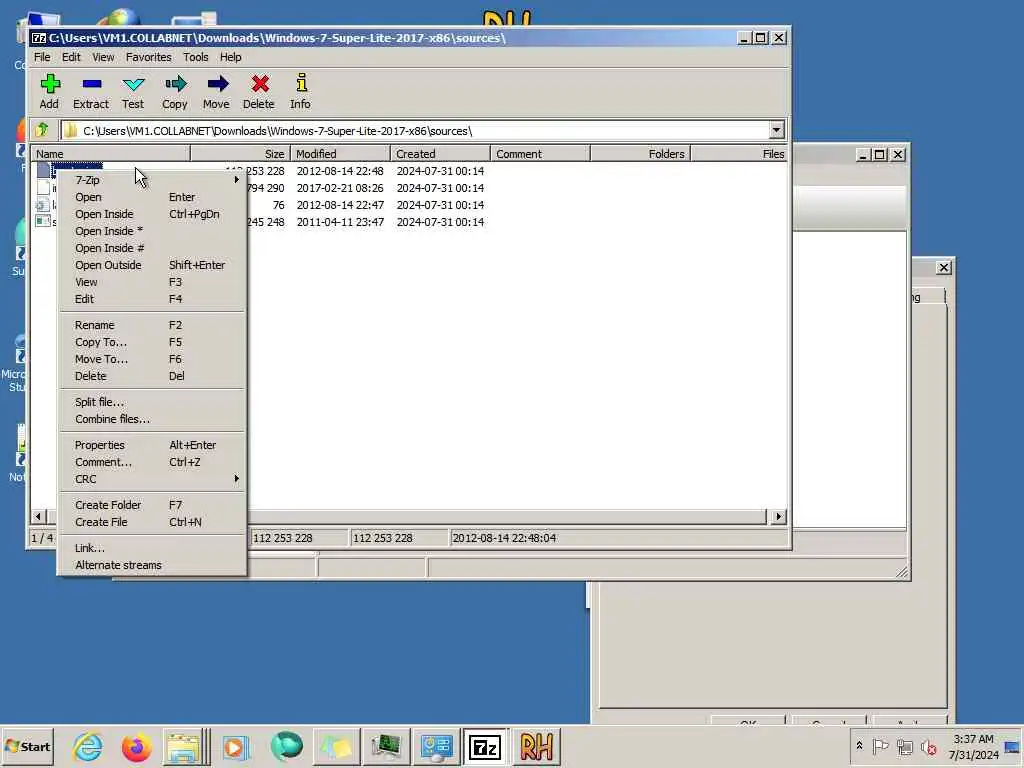This screenshot has height=768, width=1024.
Task: Select the row modified 2017-02-21 08:26
Action: pyautogui.click(x=409, y=187)
